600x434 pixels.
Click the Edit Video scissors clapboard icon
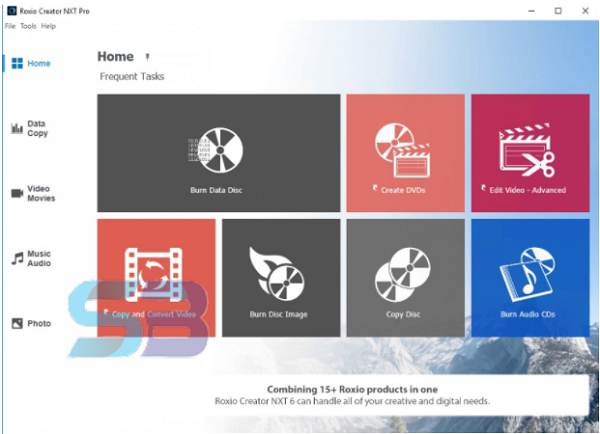(x=527, y=150)
